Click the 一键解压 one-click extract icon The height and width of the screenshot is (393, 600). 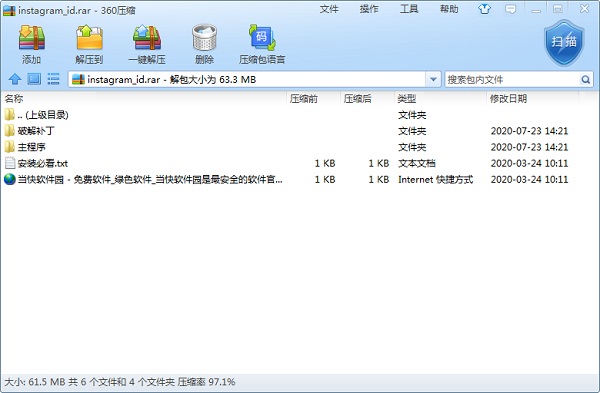[x=147, y=38]
